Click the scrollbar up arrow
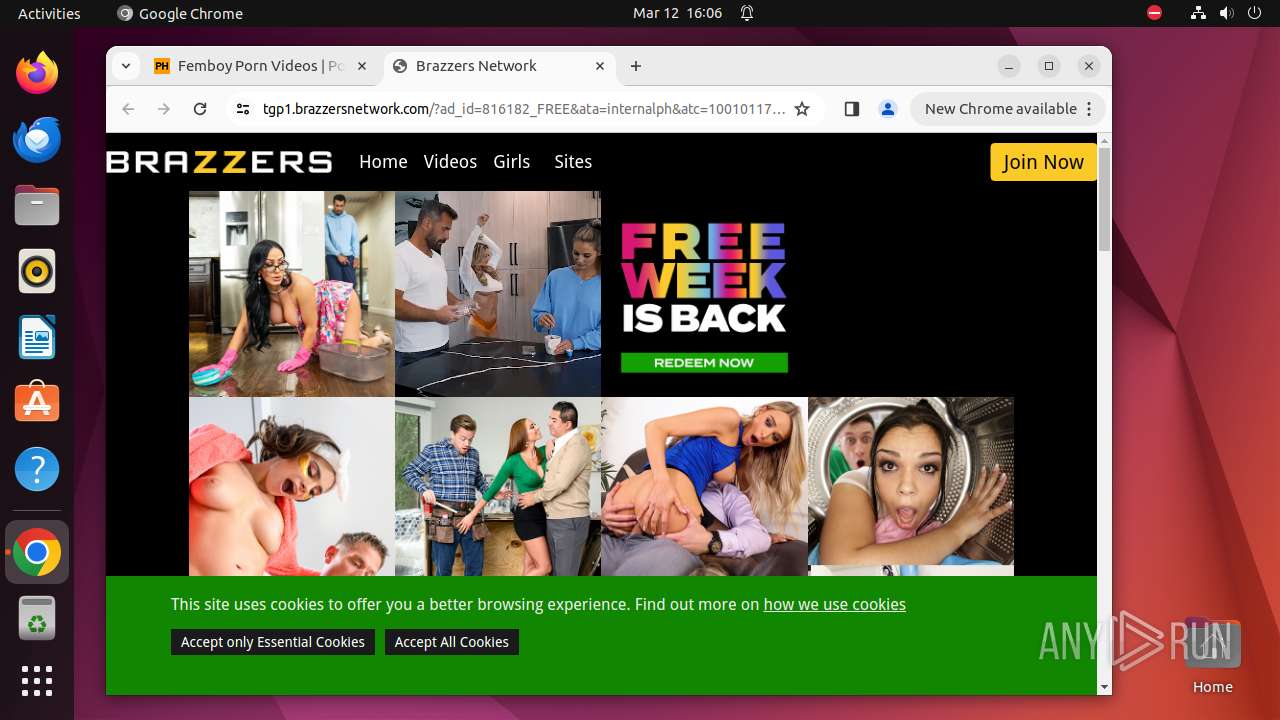The width and height of the screenshot is (1280, 720). click(x=1104, y=140)
